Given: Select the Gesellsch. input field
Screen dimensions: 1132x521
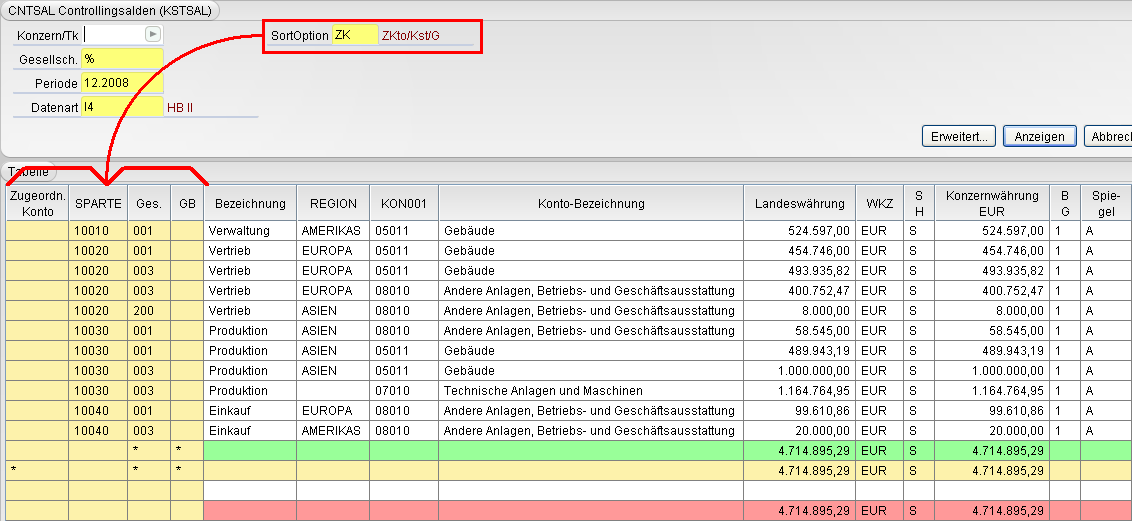Looking at the screenshot, I should pyautogui.click(x=123, y=58).
